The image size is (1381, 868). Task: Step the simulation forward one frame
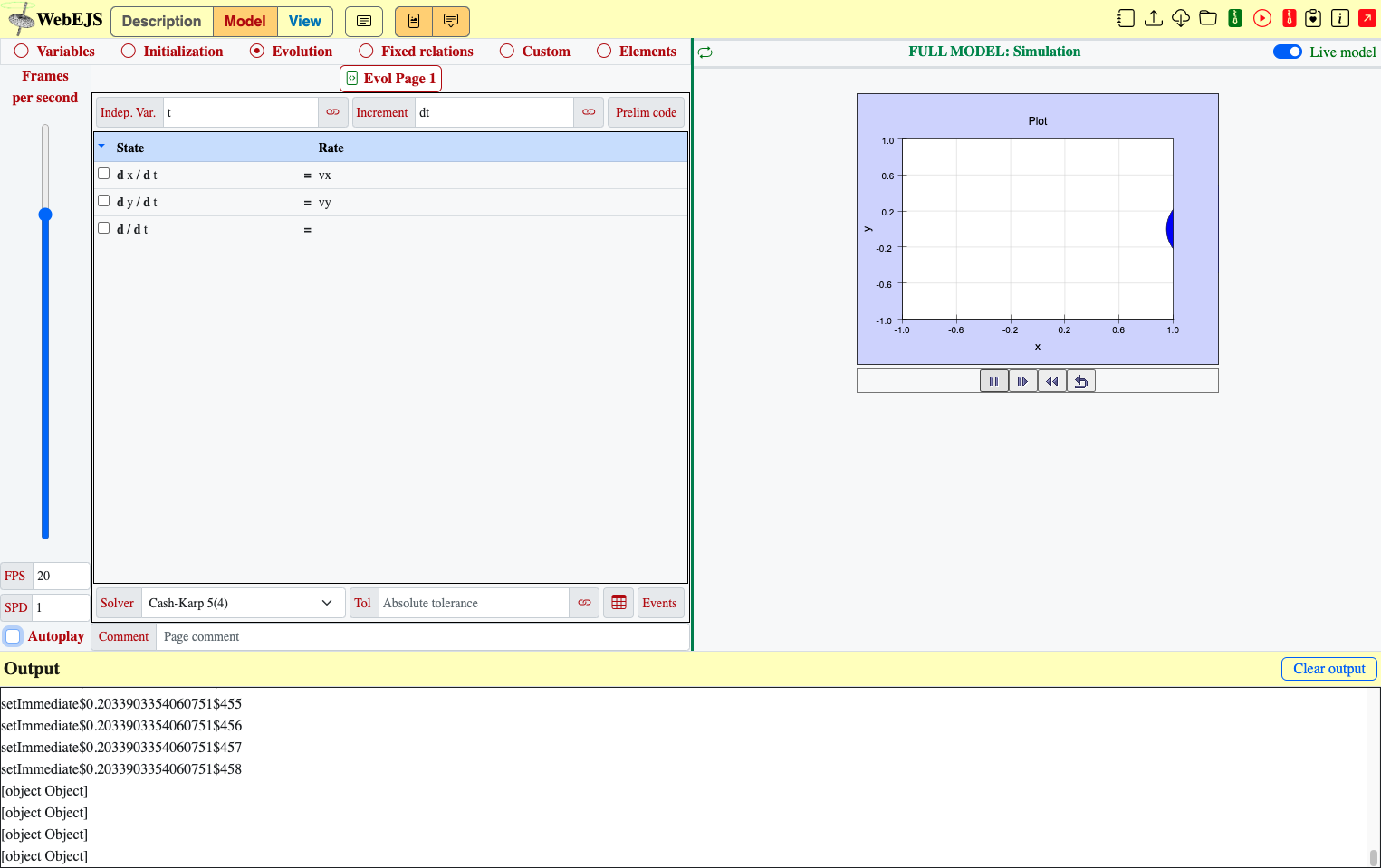click(1022, 381)
